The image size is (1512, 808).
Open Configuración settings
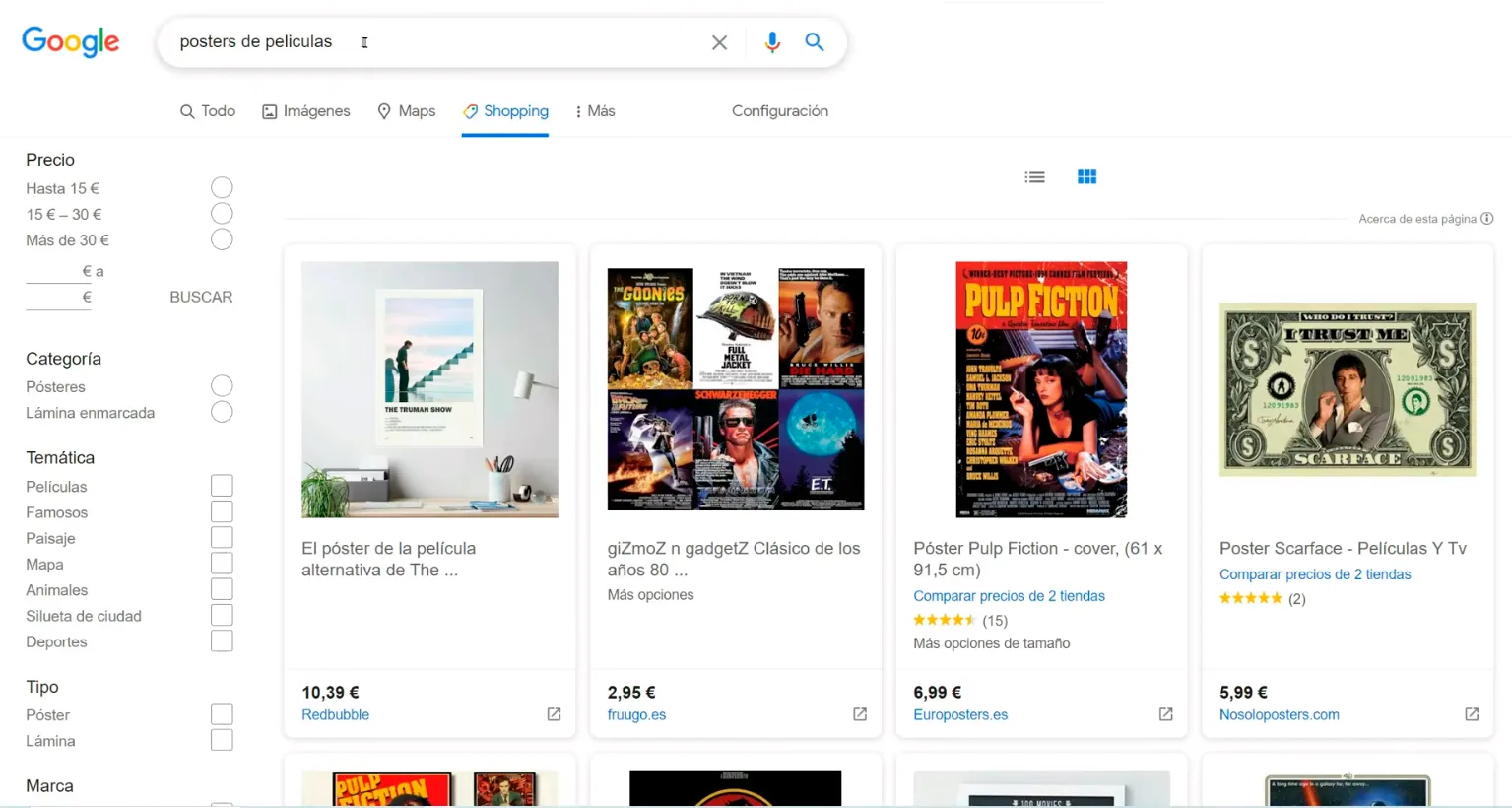coord(780,111)
